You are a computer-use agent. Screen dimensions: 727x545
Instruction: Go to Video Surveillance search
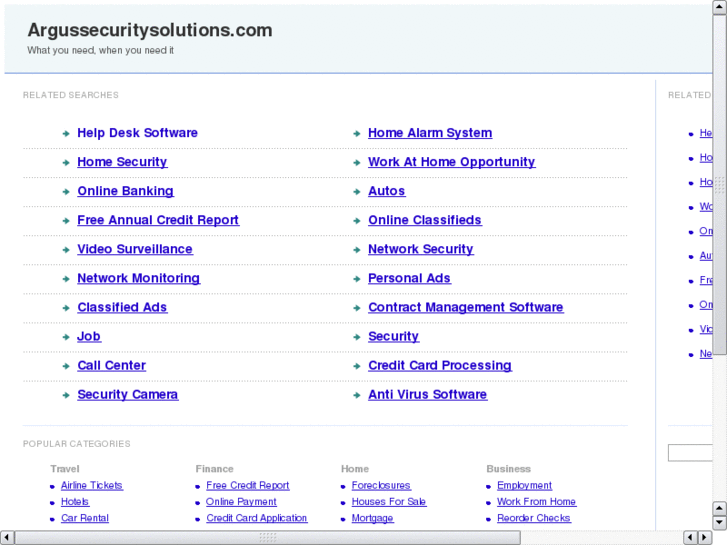coord(135,249)
